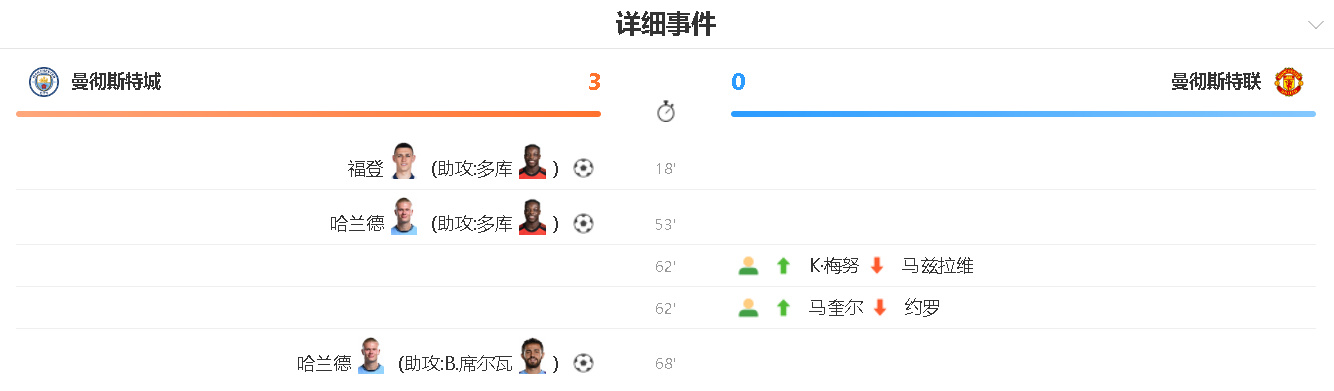Screen dimensions: 1334x391
Task: Click the goal ball icon at 18'
Action: click(584, 168)
